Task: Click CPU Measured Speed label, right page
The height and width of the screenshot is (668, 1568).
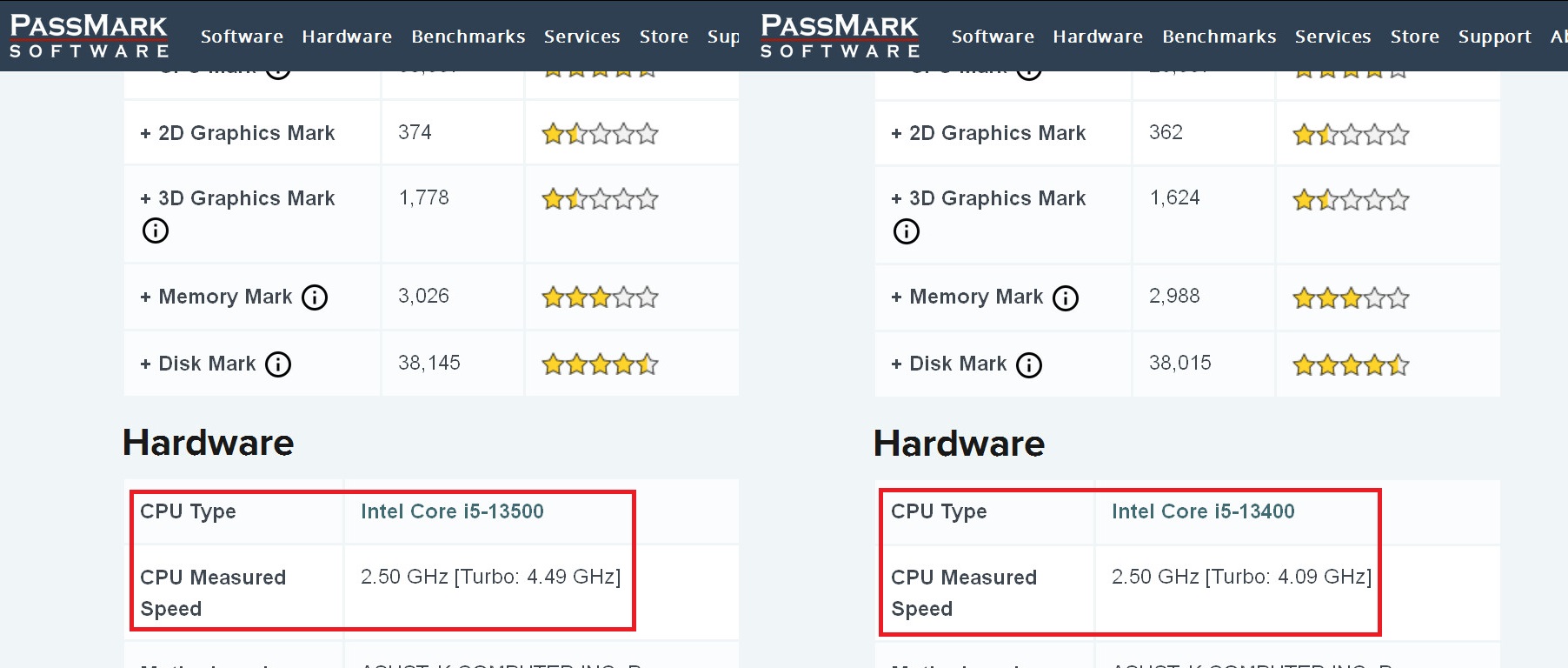Action: [964, 593]
